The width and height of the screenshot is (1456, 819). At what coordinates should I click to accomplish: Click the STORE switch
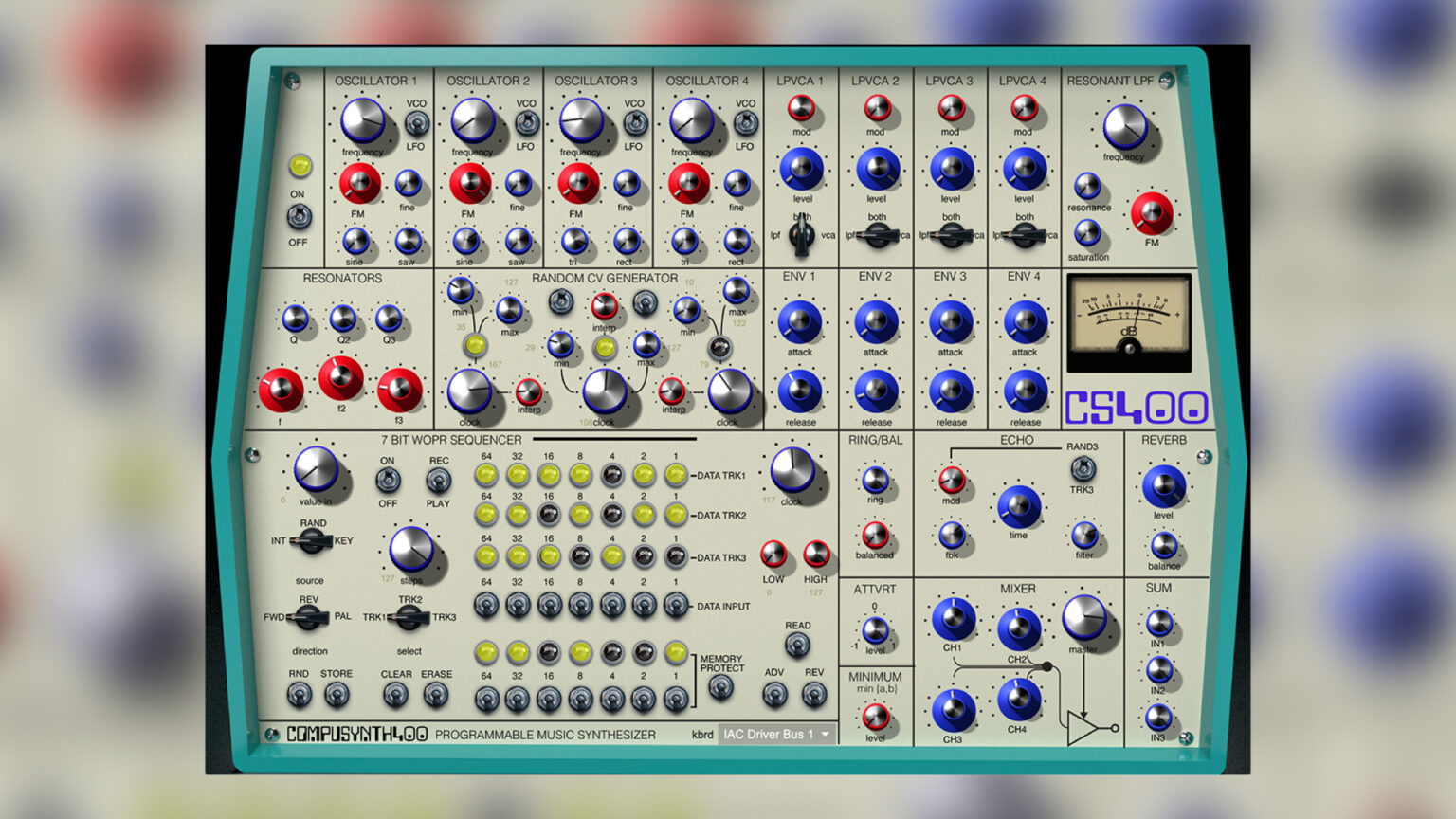coord(337,695)
